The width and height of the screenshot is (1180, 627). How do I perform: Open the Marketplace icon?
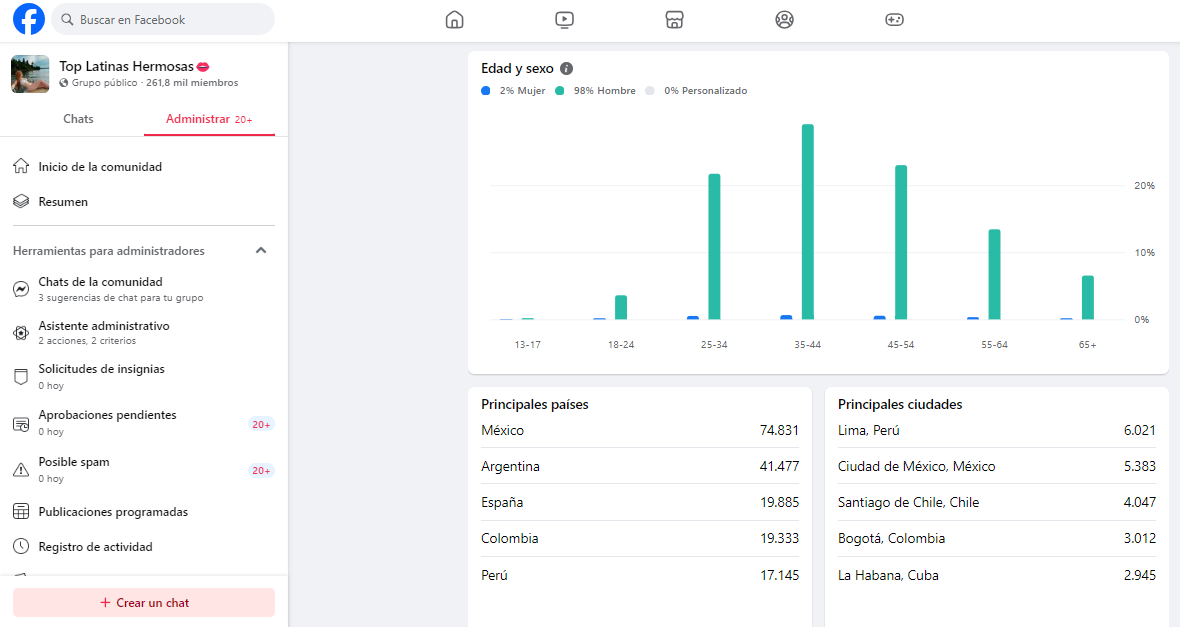click(674, 20)
